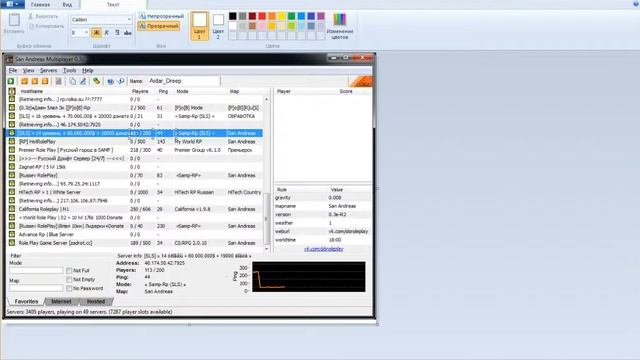Select transparent background (Прозрачный) option
The width and height of the screenshot is (640, 360).
pyautogui.click(x=159, y=26)
